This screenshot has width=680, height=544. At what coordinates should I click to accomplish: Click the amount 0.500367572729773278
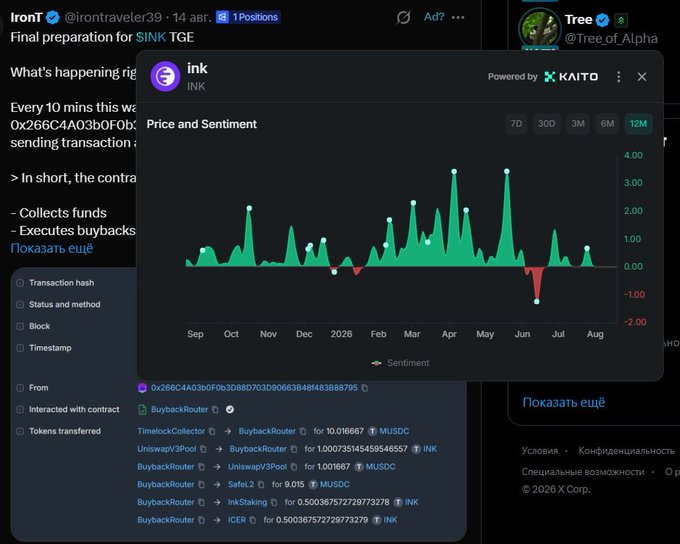pos(343,502)
